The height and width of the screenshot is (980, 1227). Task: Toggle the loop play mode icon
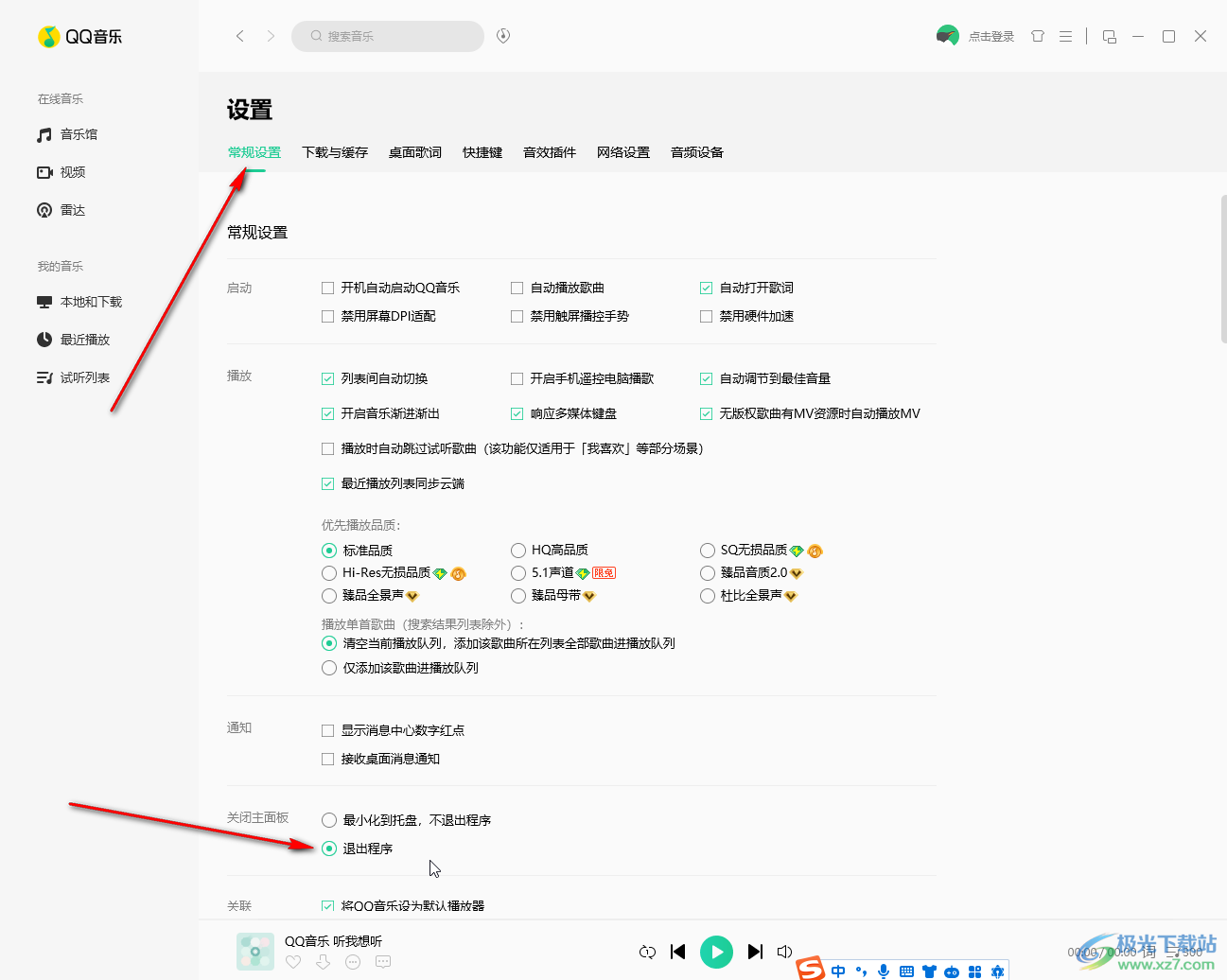(x=647, y=952)
